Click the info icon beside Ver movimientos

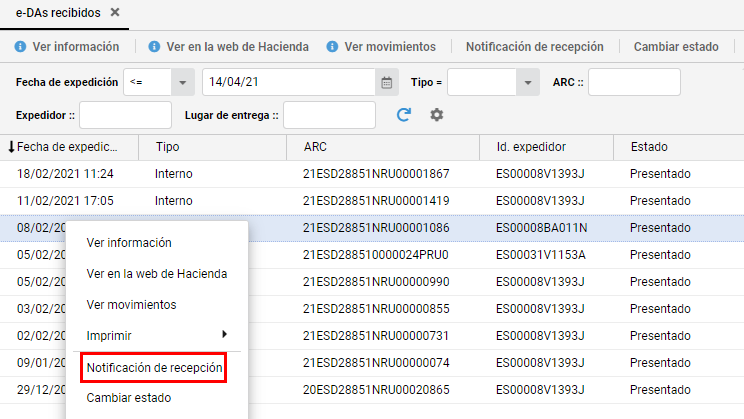(332, 47)
